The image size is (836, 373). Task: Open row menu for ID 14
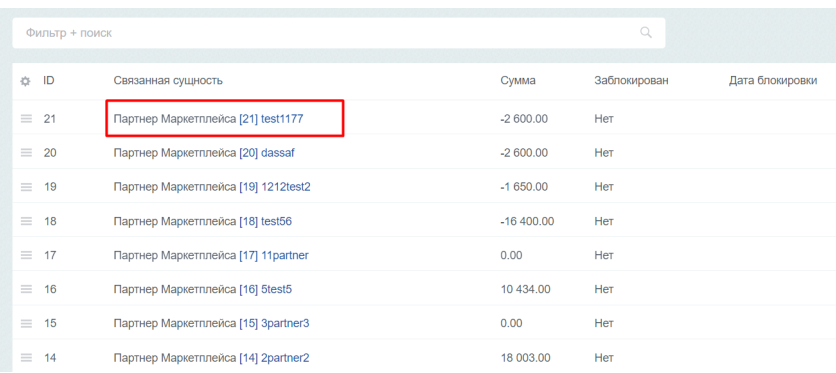[x=26, y=358]
